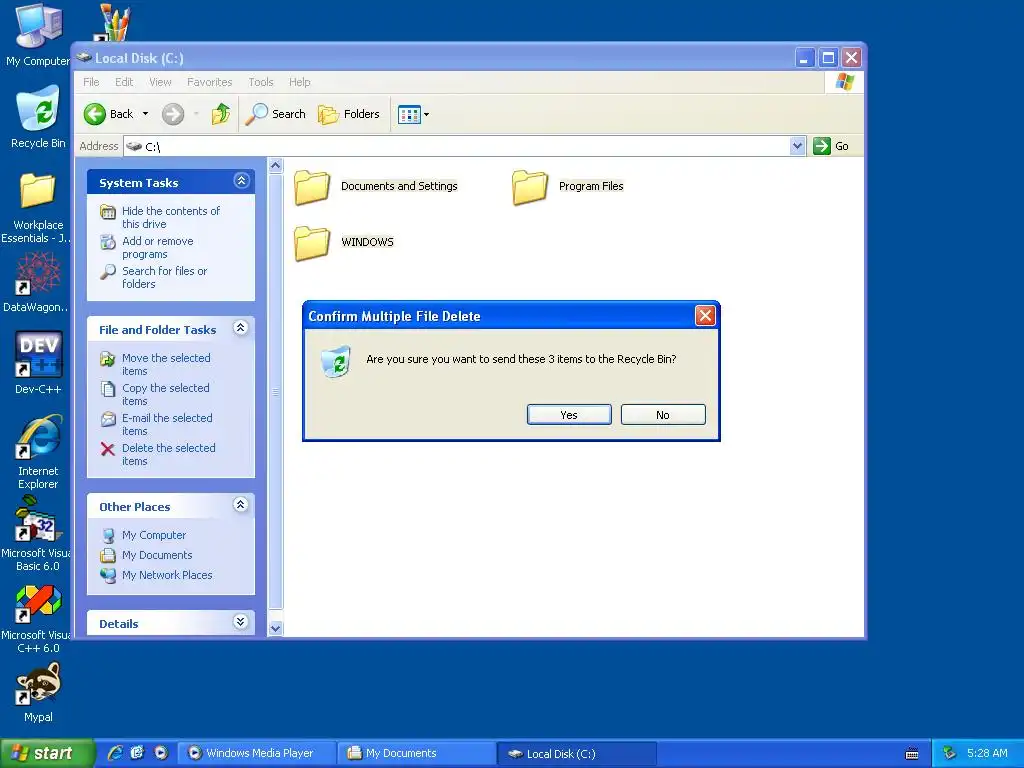Click the Local Disk (C:) title bar drive icon

83,57
